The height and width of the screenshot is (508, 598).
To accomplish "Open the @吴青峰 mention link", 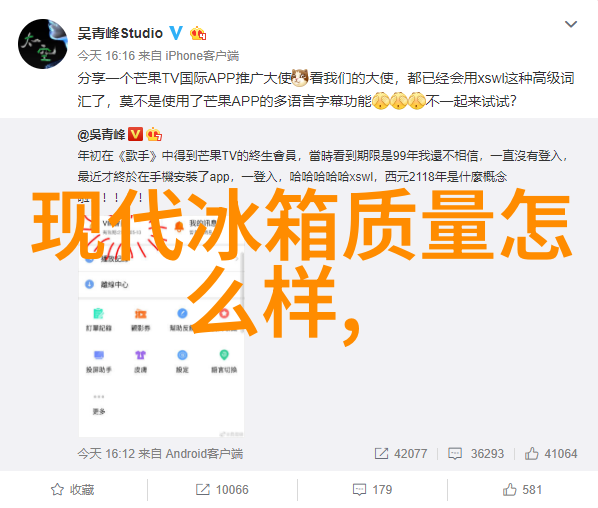I will (101, 134).
